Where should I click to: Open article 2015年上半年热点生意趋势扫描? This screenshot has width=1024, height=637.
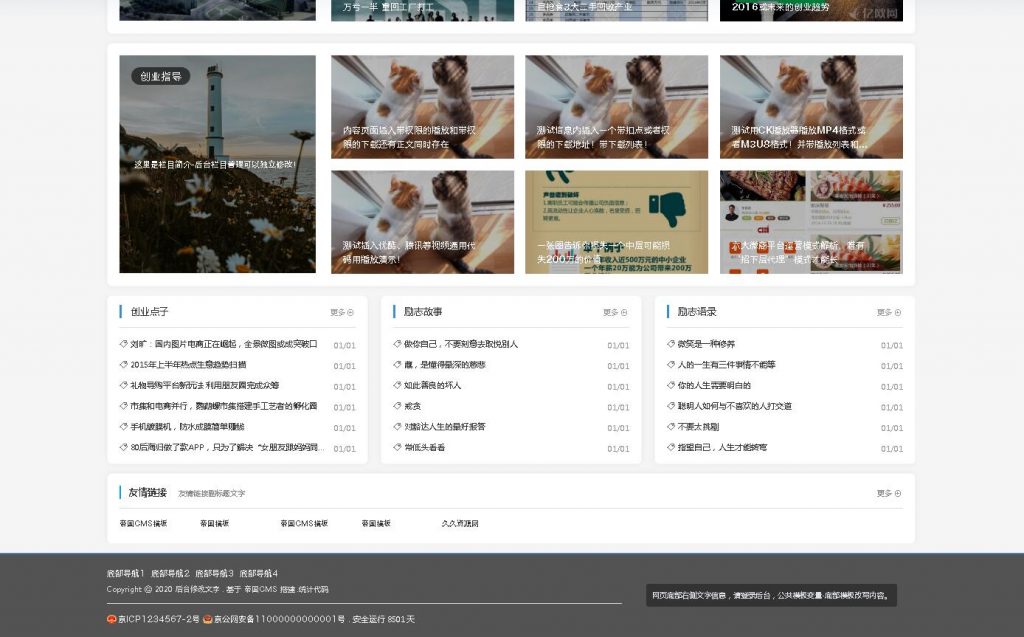pos(188,365)
